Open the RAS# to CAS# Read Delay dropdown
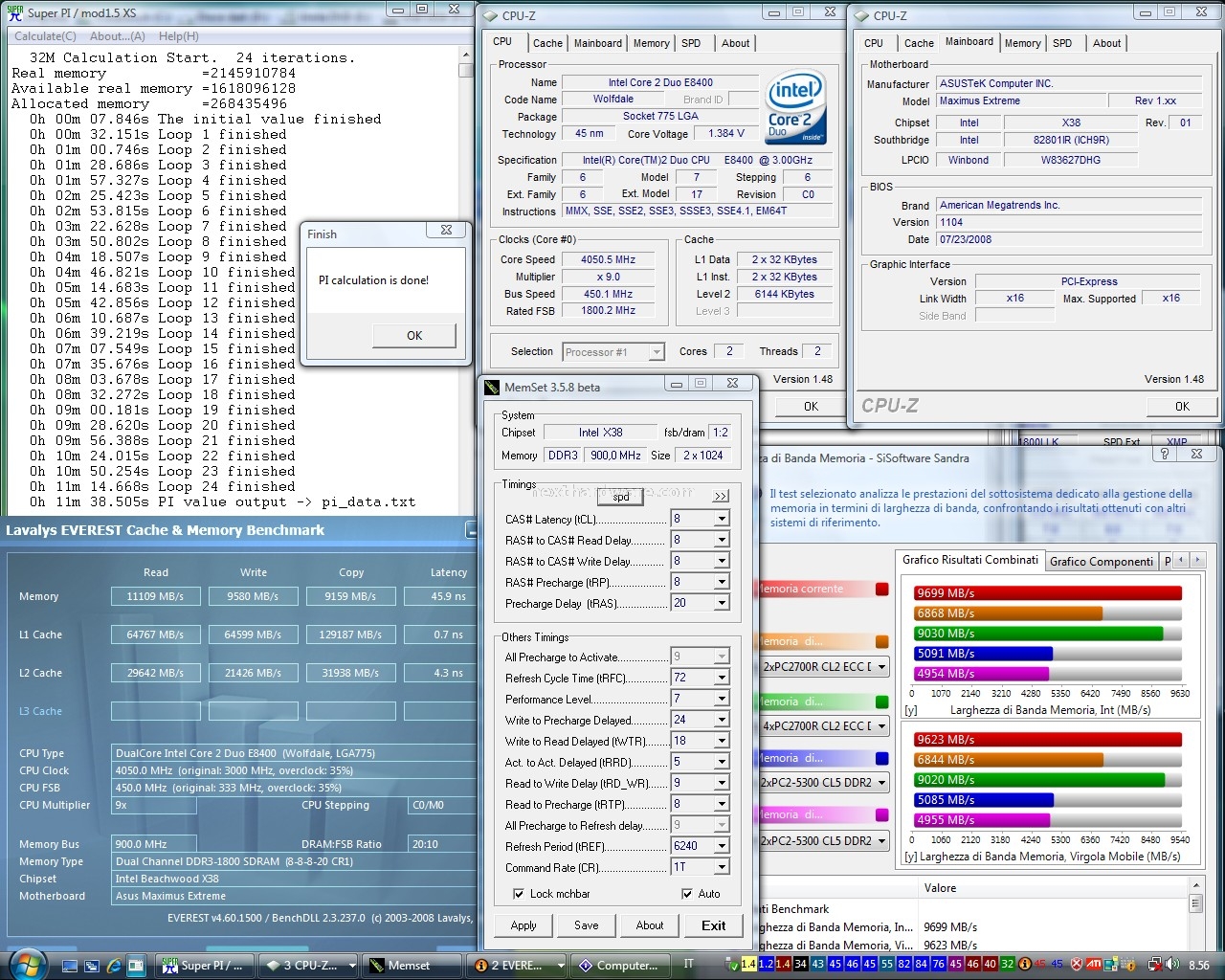 (x=722, y=540)
